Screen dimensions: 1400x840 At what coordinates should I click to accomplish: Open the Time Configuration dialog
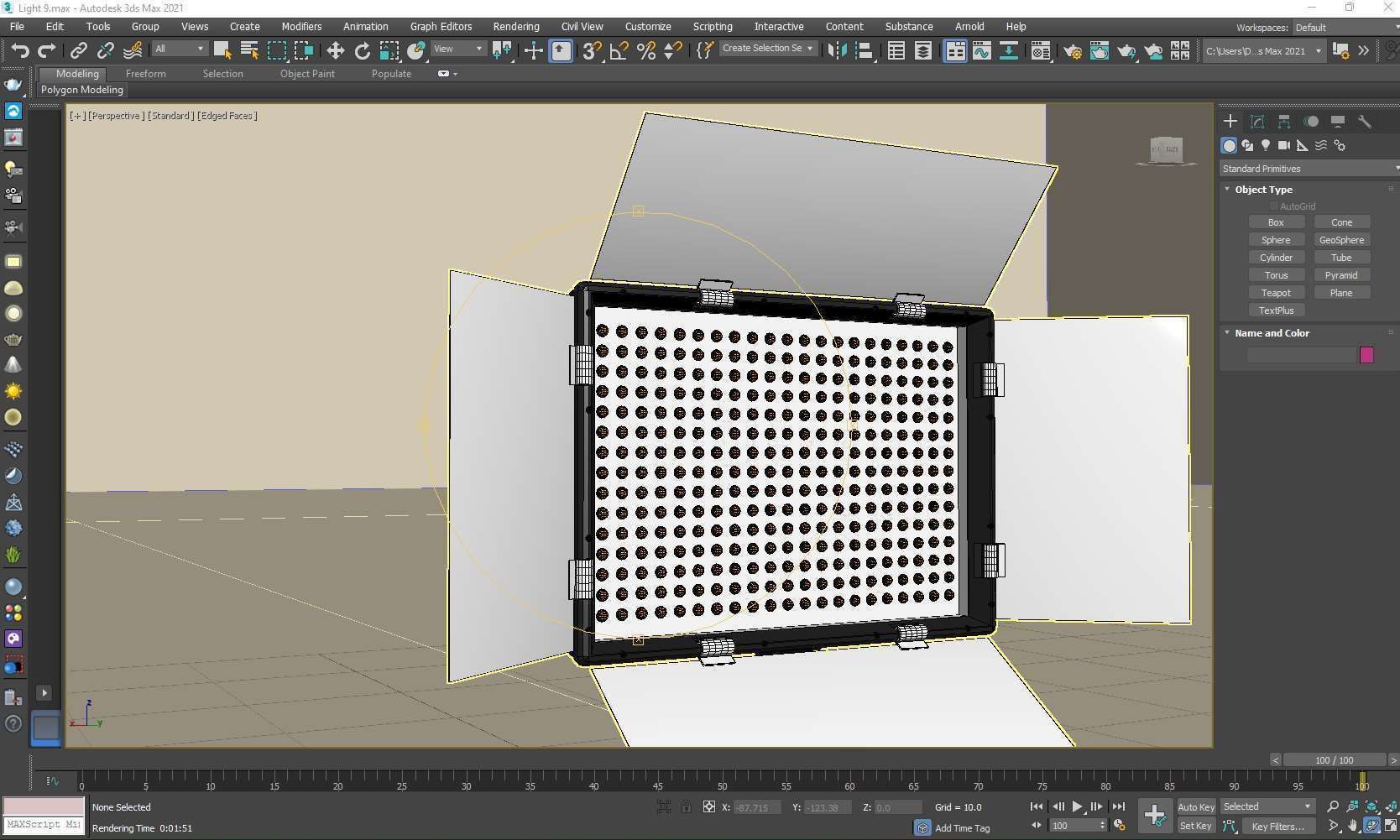click(1120, 826)
